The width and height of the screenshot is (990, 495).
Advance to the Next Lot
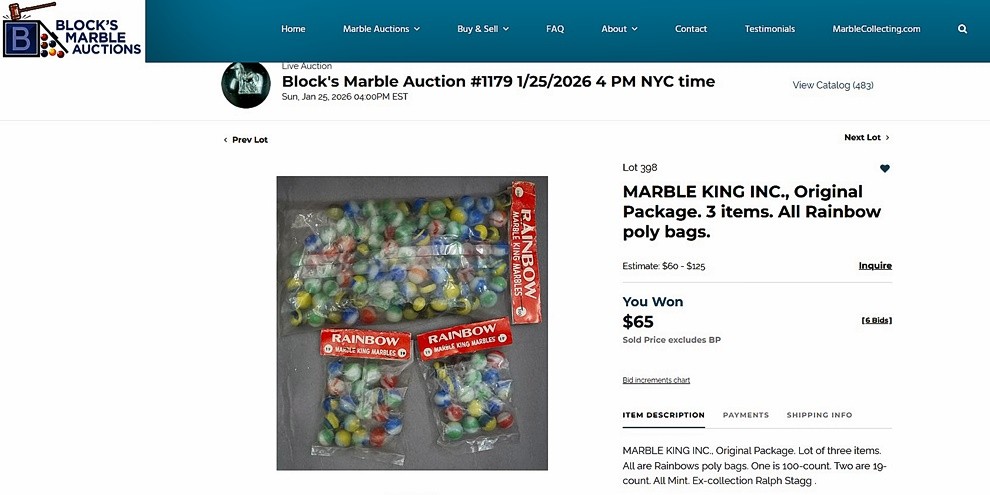[x=866, y=137]
